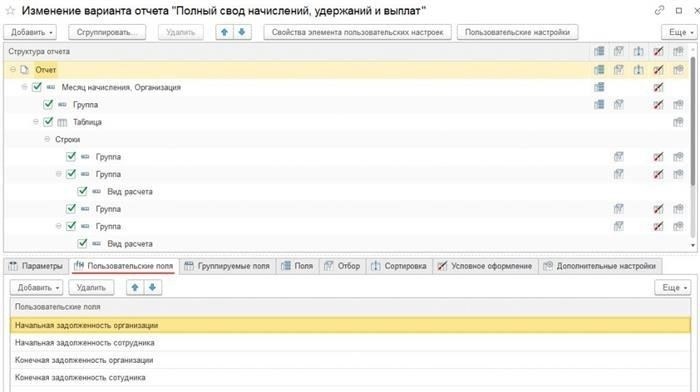Viewport: 700px width, 392px height.
Task: Move structure element up with top arrow
Action: coord(225,32)
